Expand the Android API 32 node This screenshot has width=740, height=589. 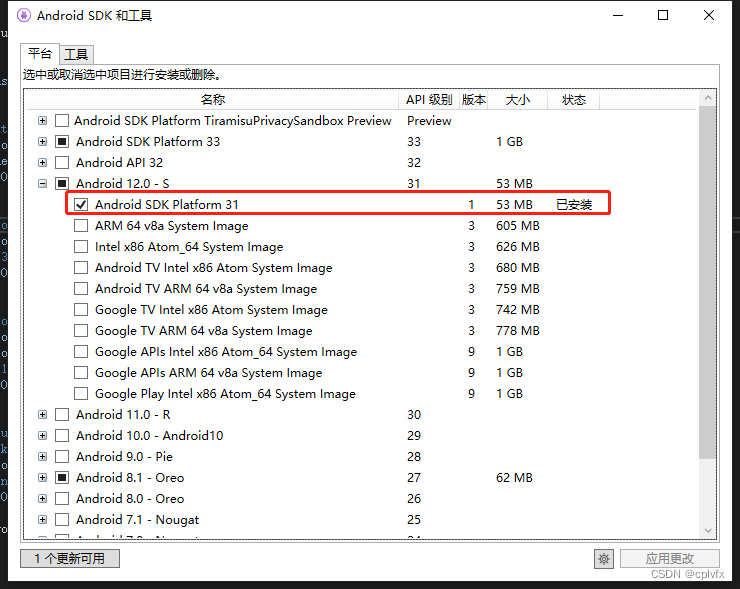pos(42,163)
